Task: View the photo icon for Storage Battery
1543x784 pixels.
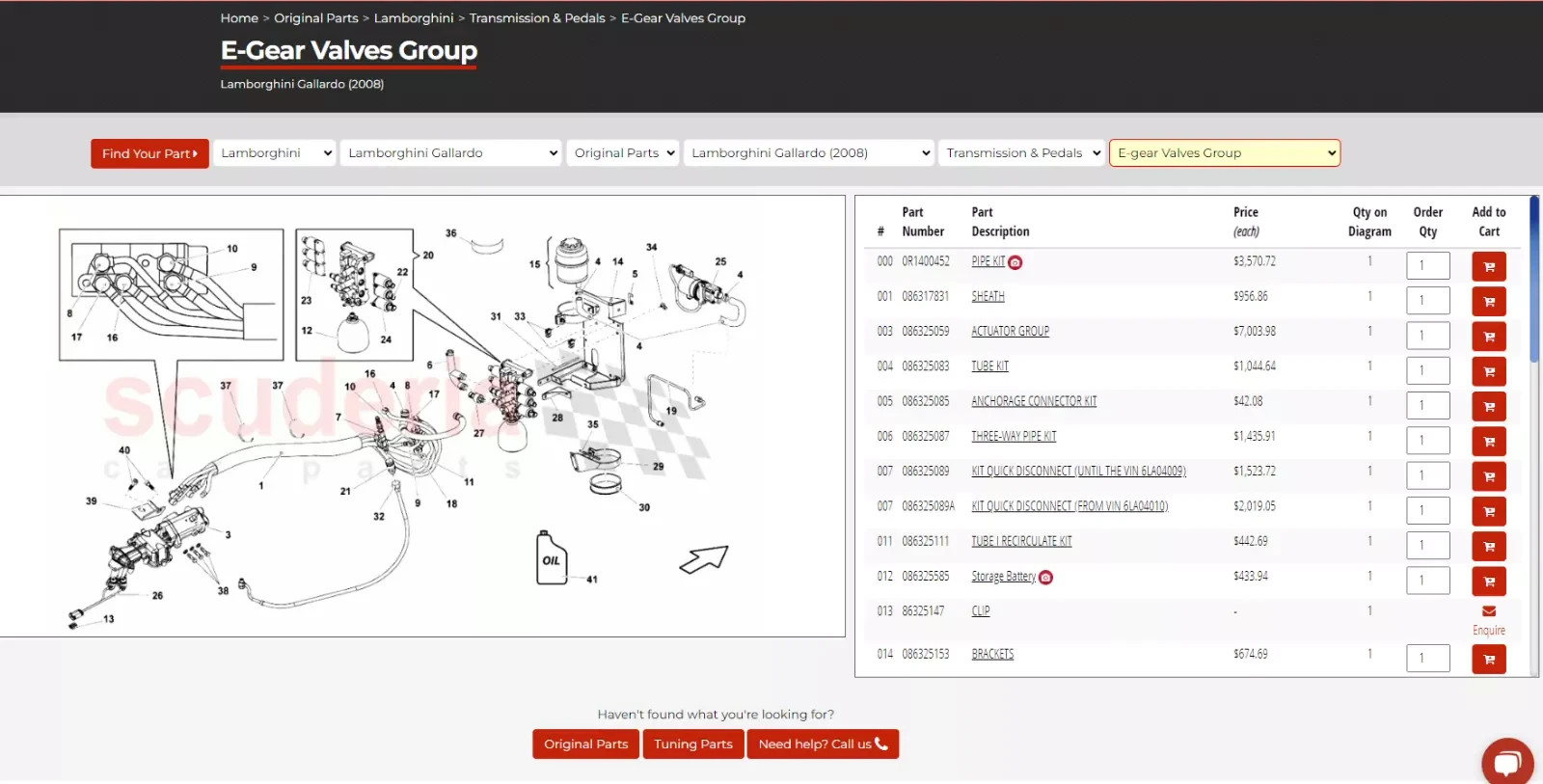Action: point(1046,578)
